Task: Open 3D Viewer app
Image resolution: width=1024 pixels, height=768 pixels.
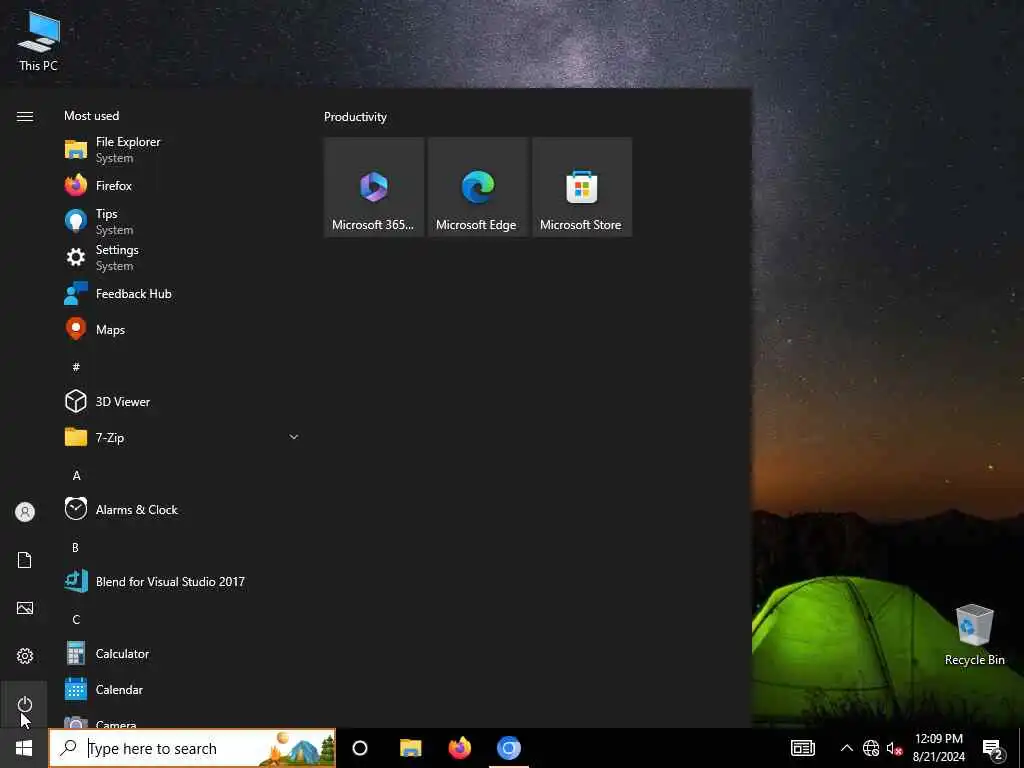Action: (182, 402)
